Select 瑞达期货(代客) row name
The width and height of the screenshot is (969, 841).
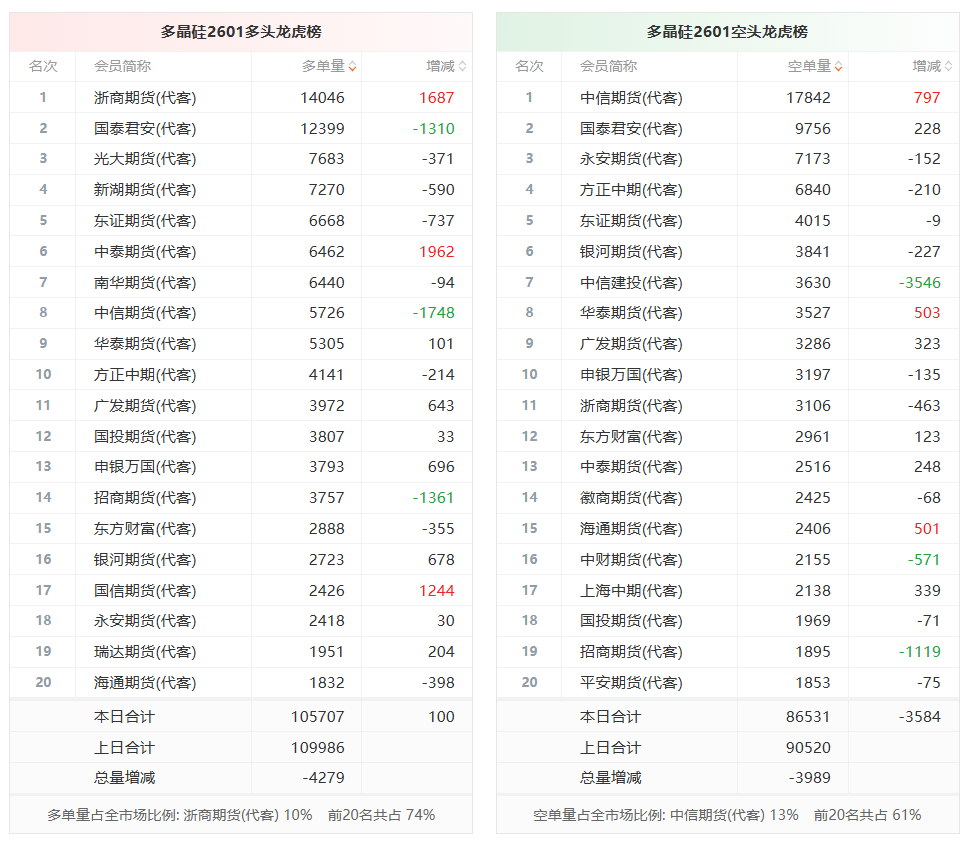click(x=145, y=652)
